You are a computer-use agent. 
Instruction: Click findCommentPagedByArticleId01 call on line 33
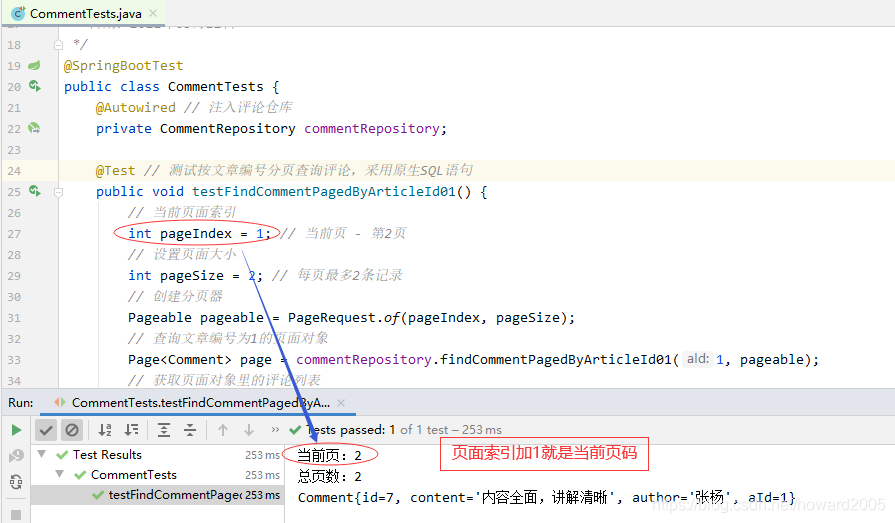click(x=556, y=360)
